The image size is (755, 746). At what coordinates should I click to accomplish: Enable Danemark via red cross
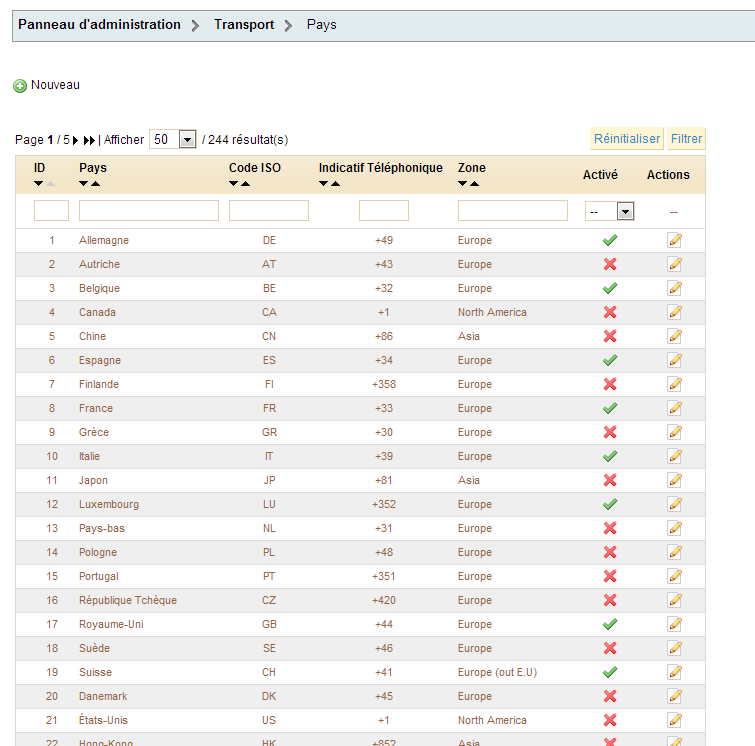click(610, 696)
